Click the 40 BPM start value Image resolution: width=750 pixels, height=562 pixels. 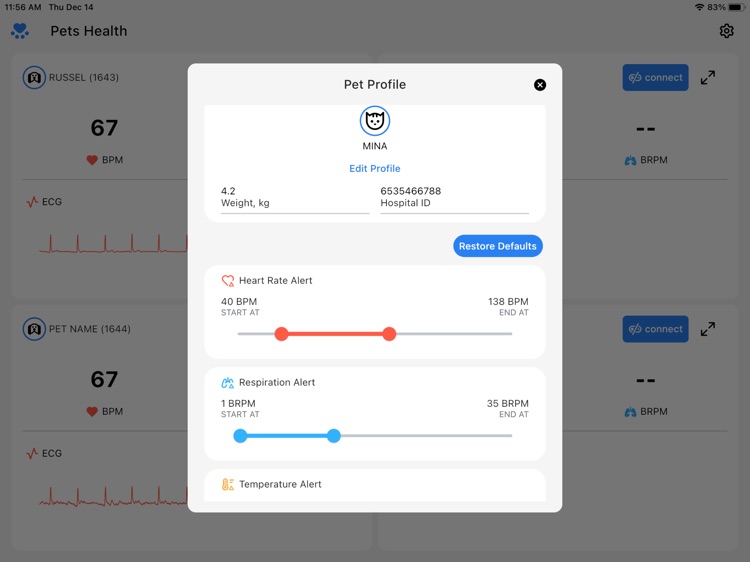pyautogui.click(x=239, y=302)
